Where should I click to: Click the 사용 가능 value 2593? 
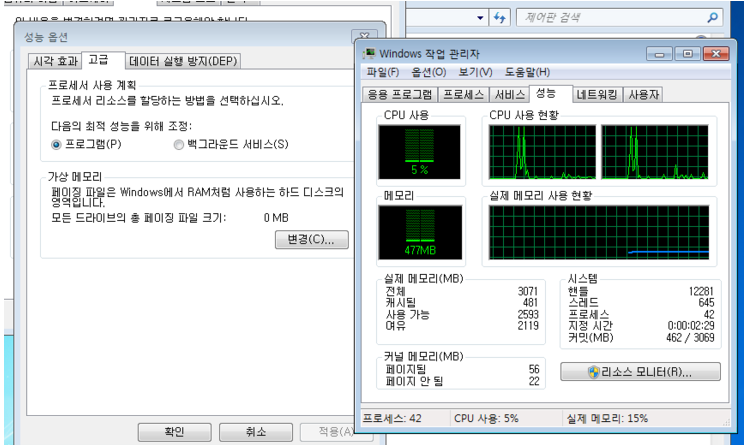coord(527,314)
